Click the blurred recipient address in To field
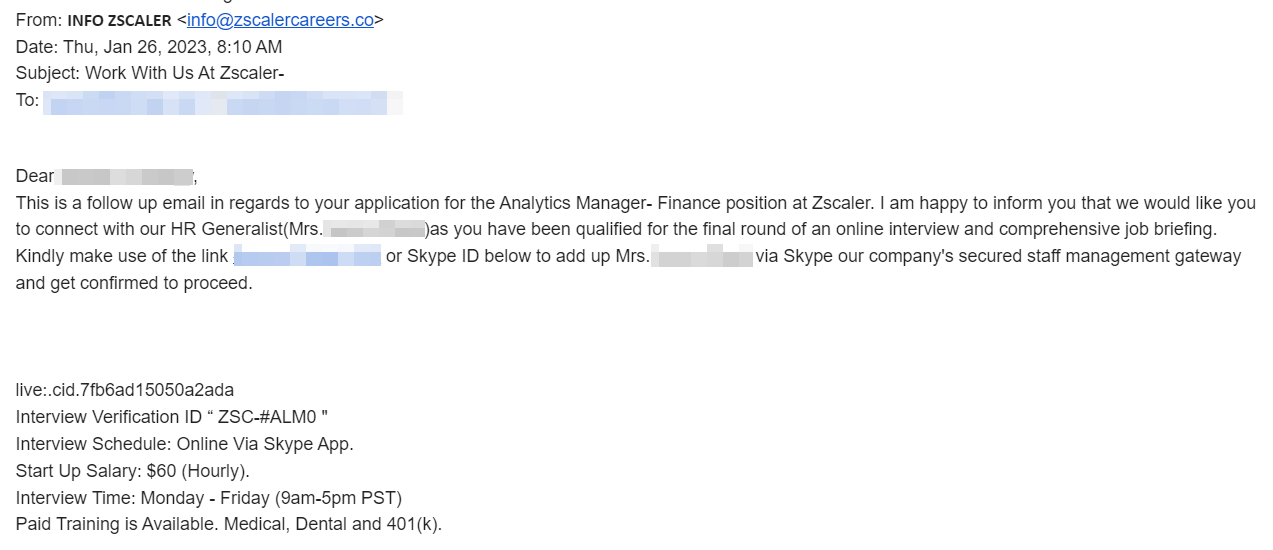 click(222, 101)
